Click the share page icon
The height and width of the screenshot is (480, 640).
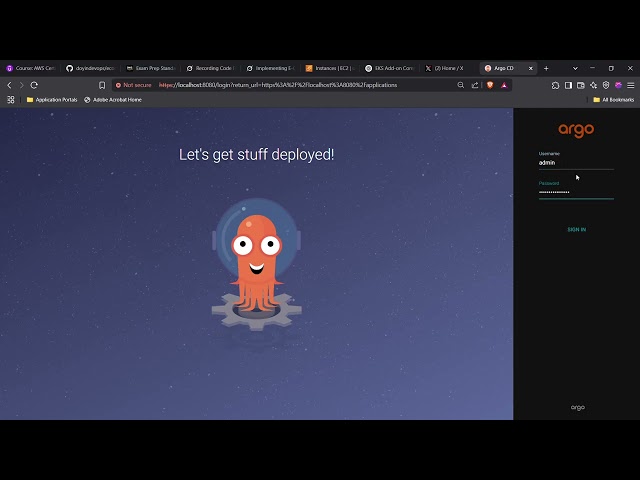pos(475,85)
